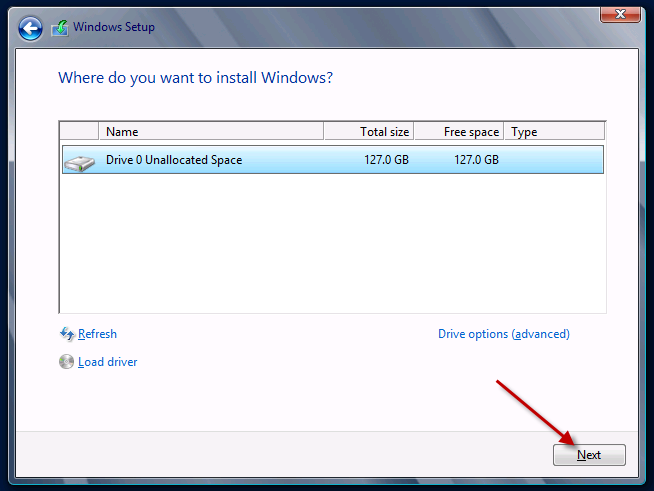Click the 127.0 GB Free space cell
This screenshot has width=654, height=491.
[x=476, y=160]
